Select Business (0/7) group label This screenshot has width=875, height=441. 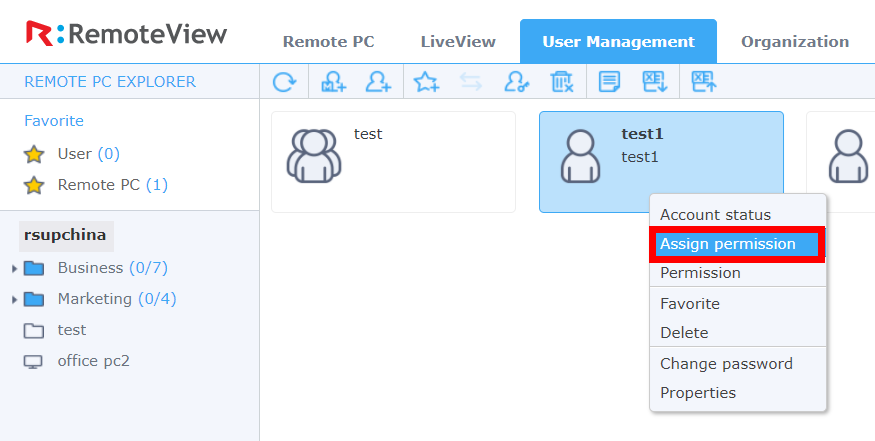(x=113, y=269)
